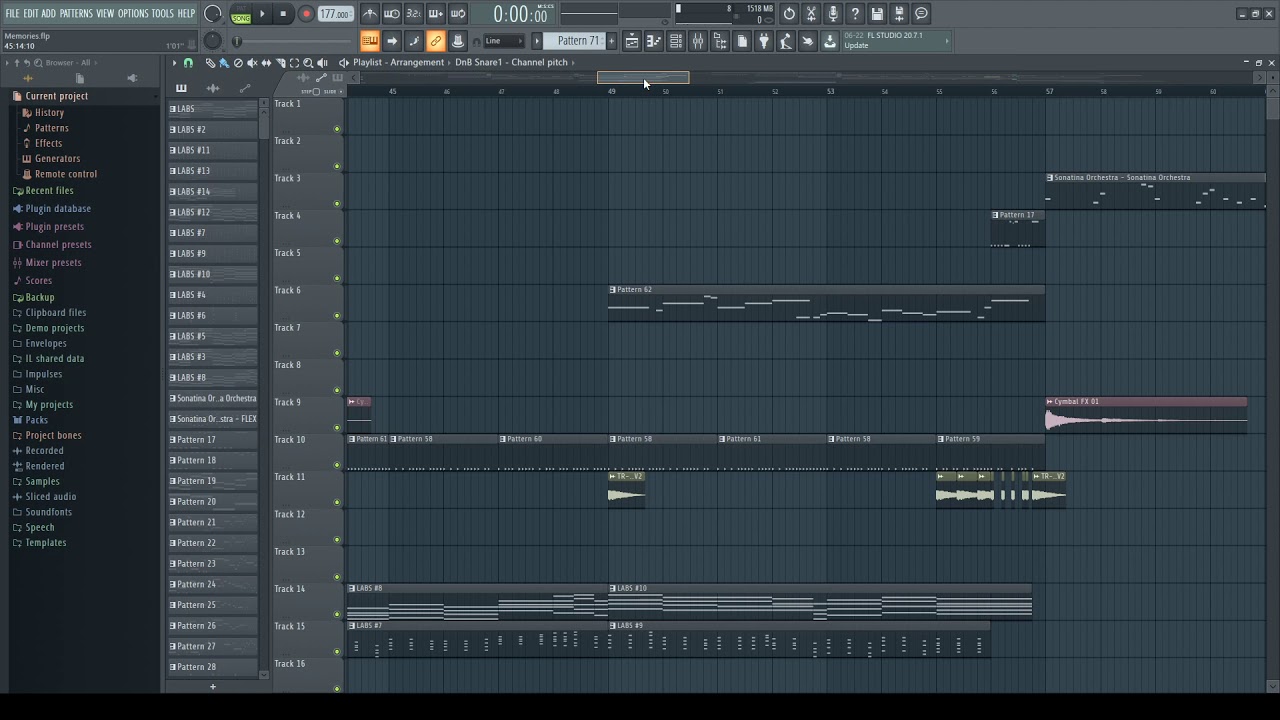Open the Channel rack icon

(x=676, y=41)
